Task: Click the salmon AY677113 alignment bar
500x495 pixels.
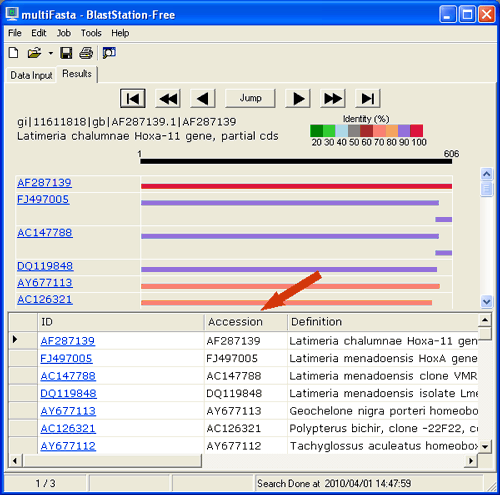Action: click(x=290, y=286)
